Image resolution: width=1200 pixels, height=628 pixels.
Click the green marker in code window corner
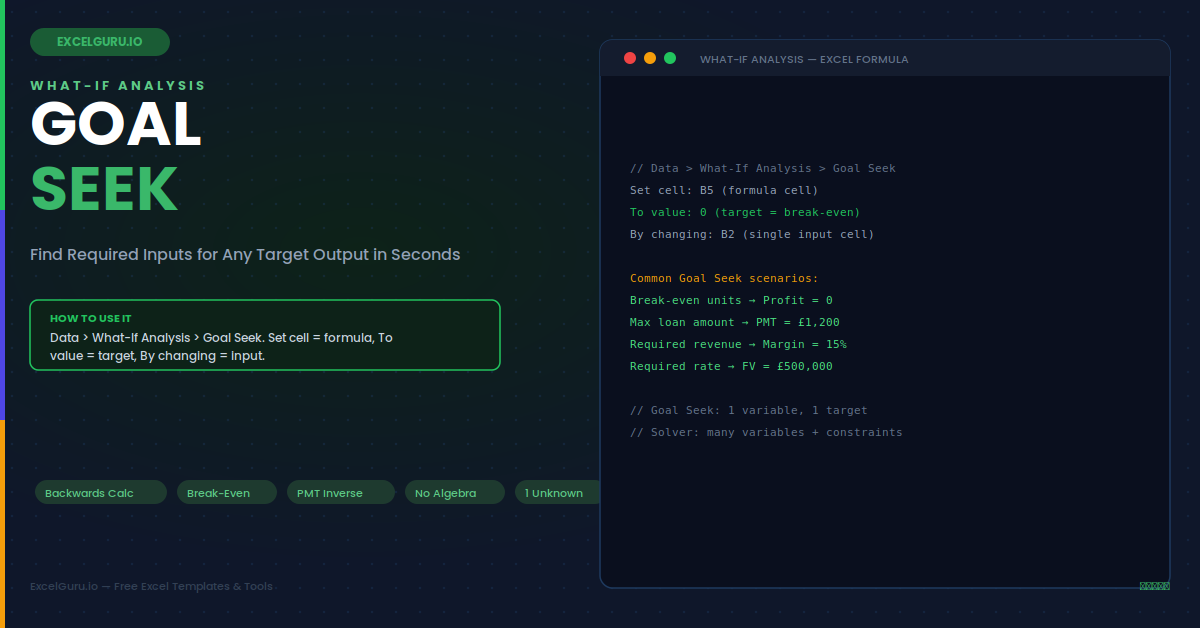coord(1154,586)
